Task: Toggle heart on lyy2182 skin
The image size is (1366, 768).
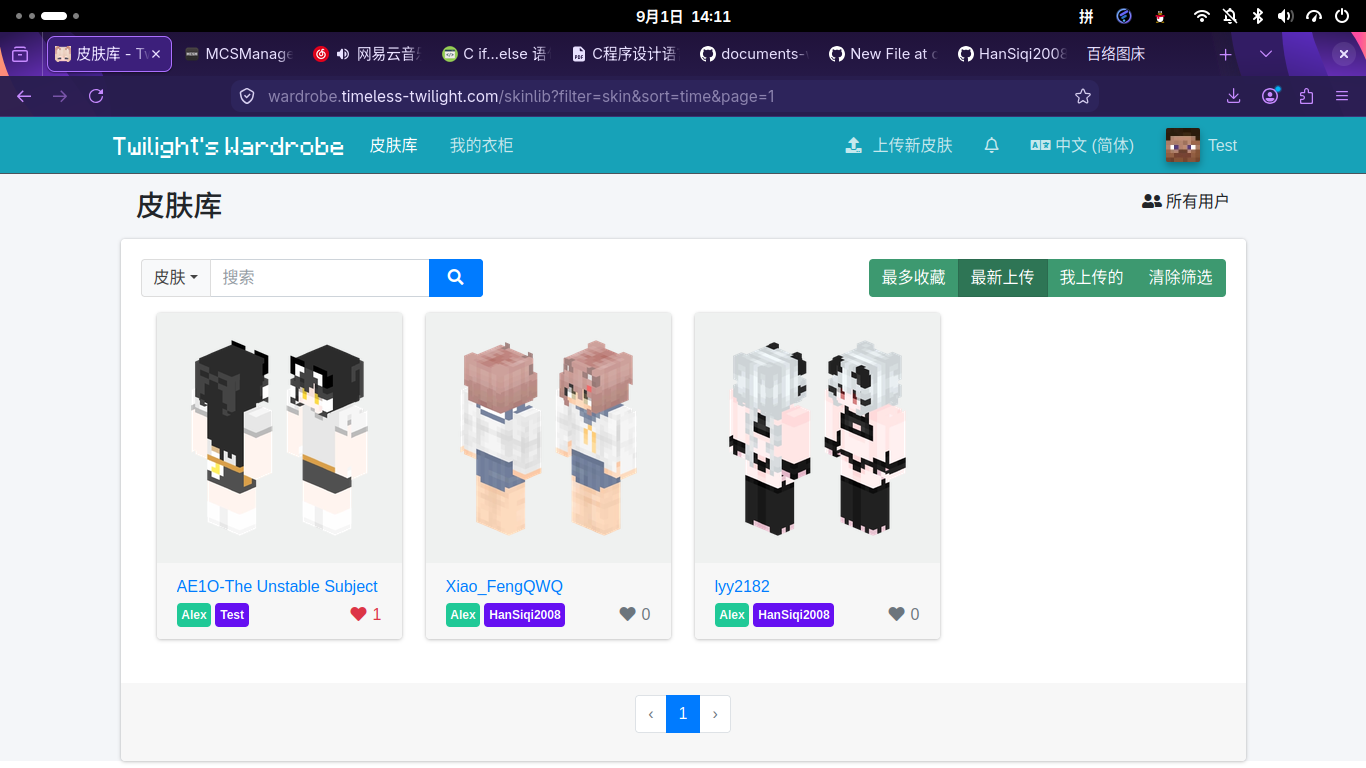Action: pyautogui.click(x=896, y=615)
